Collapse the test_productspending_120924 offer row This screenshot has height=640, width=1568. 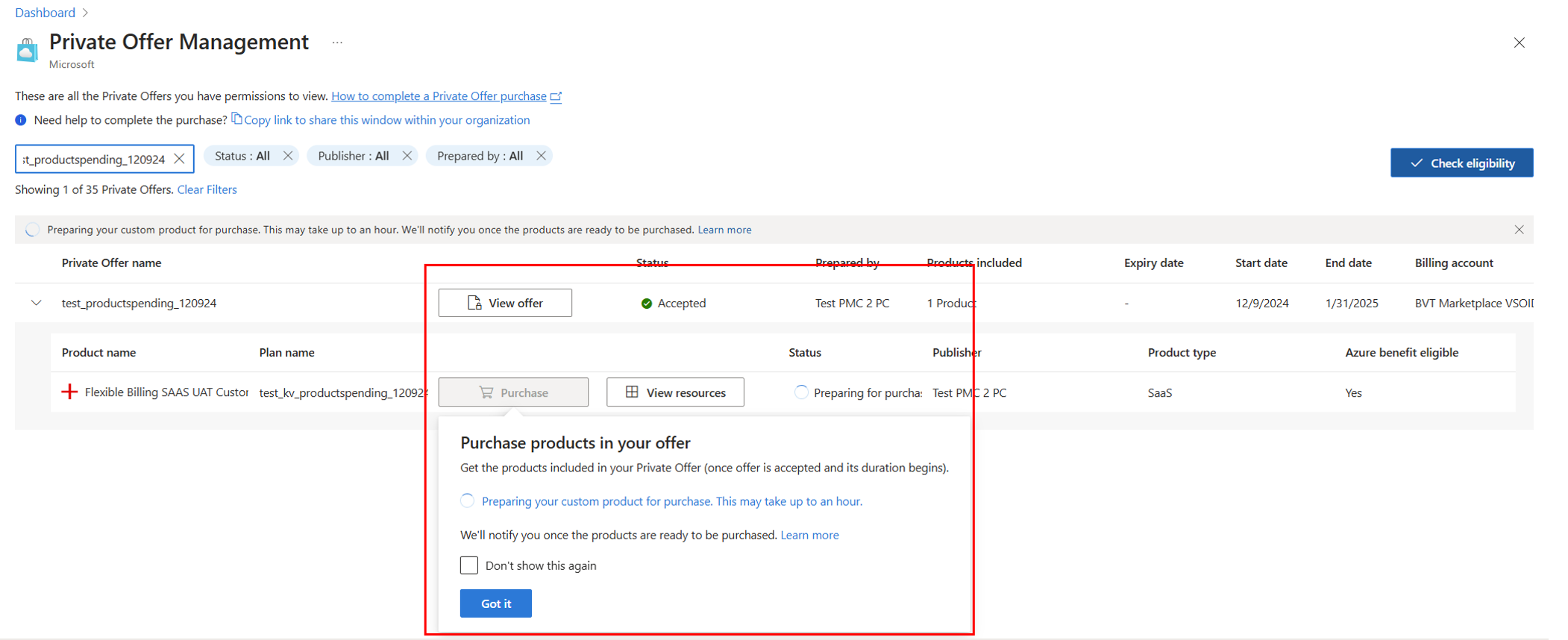(36, 303)
